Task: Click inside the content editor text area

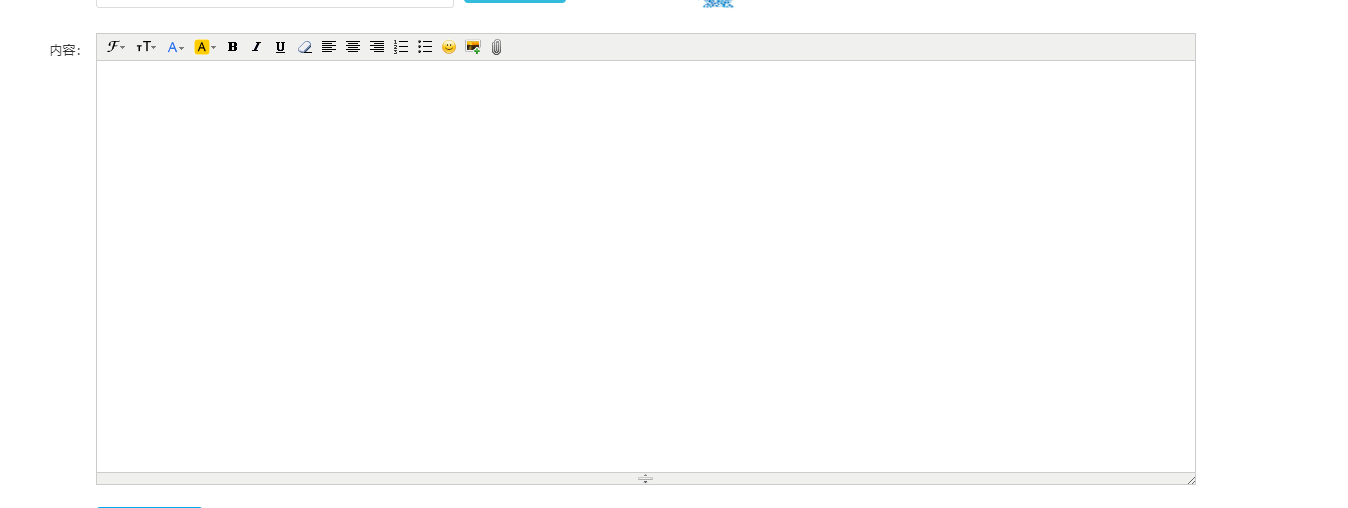Action: tap(646, 266)
